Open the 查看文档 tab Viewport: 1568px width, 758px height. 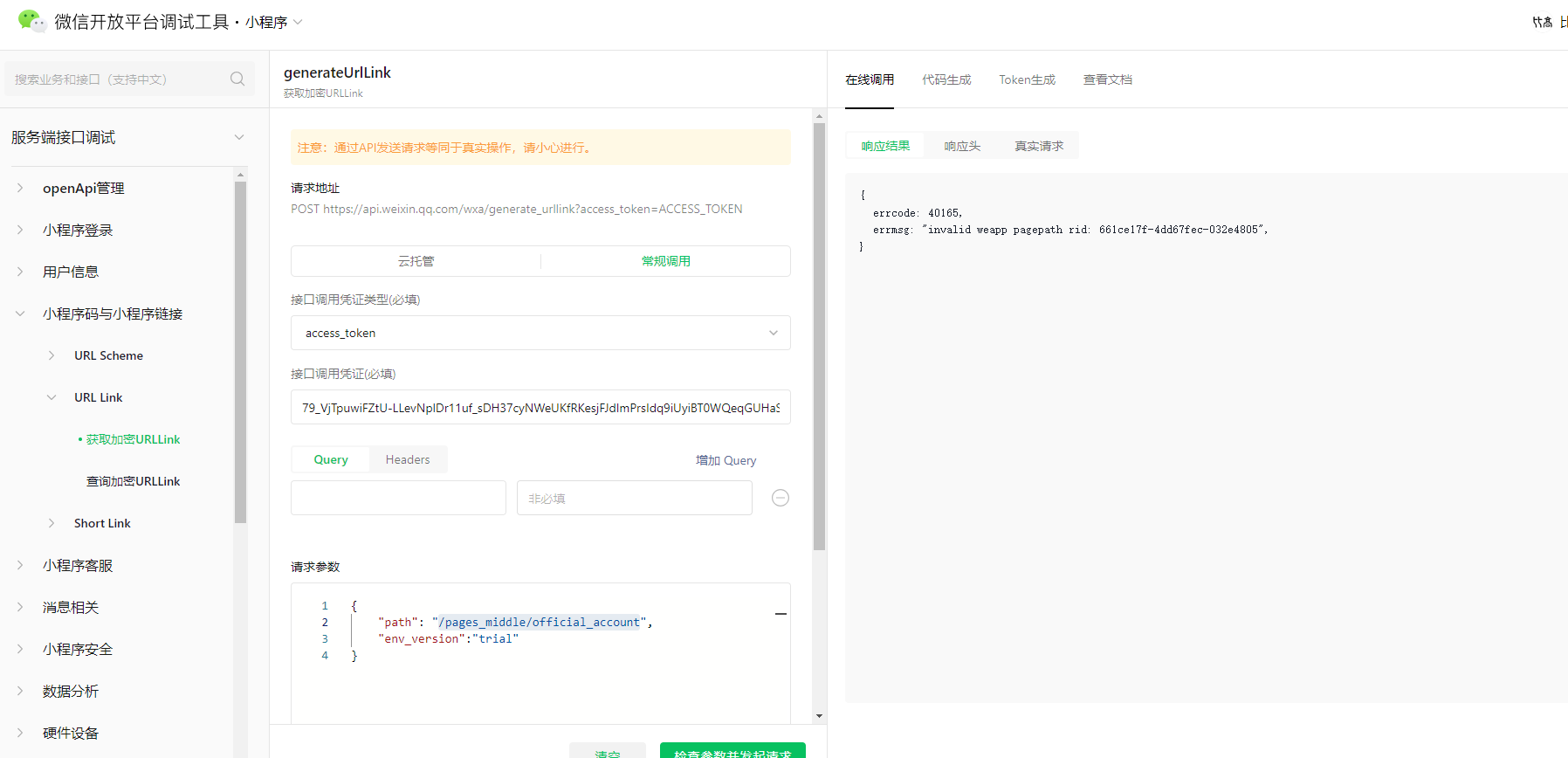tap(1108, 79)
